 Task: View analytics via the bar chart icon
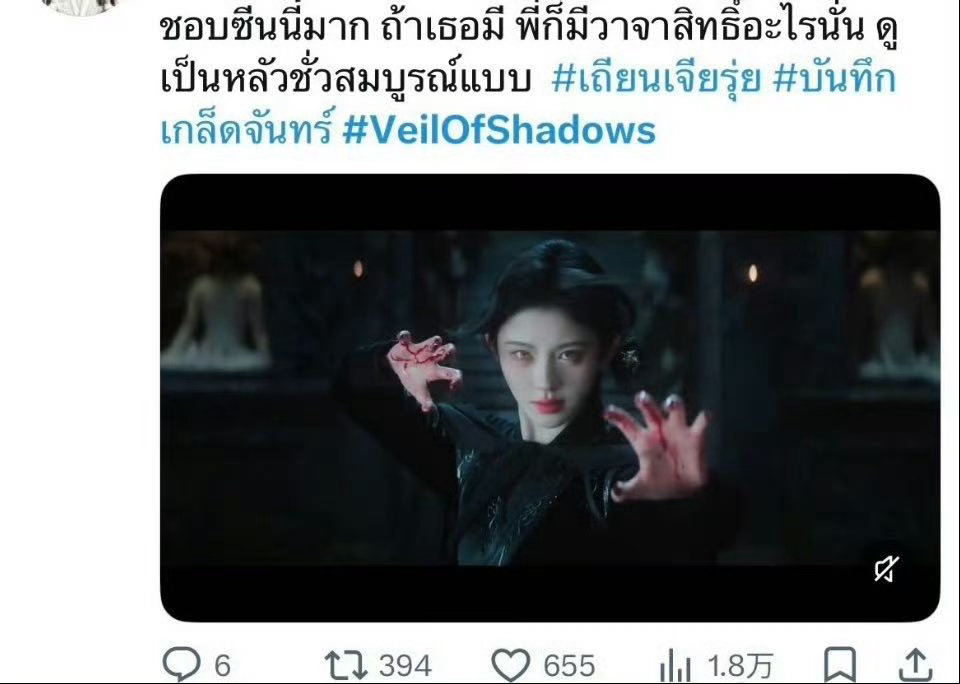[675, 666]
